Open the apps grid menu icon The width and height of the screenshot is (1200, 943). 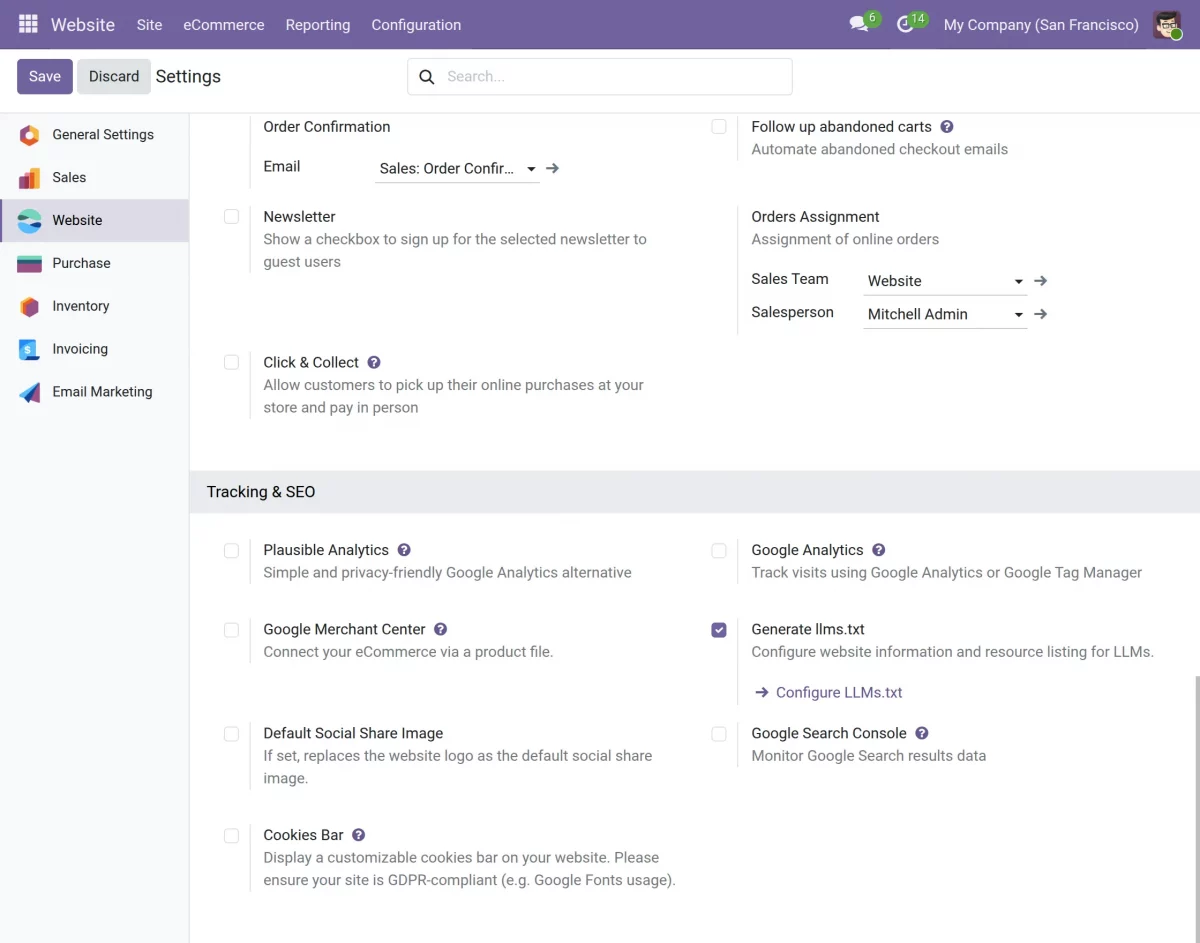28,24
